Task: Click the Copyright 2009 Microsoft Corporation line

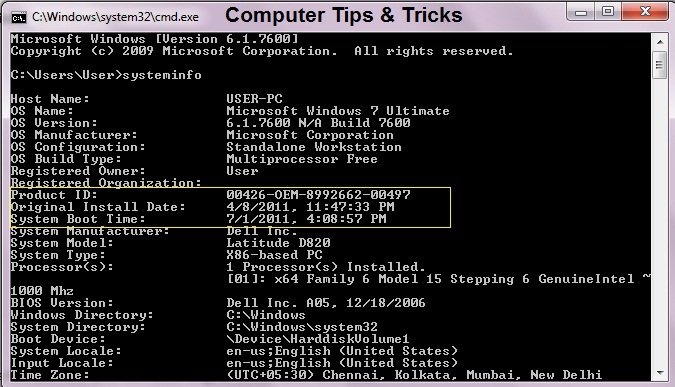Action: click(262, 51)
